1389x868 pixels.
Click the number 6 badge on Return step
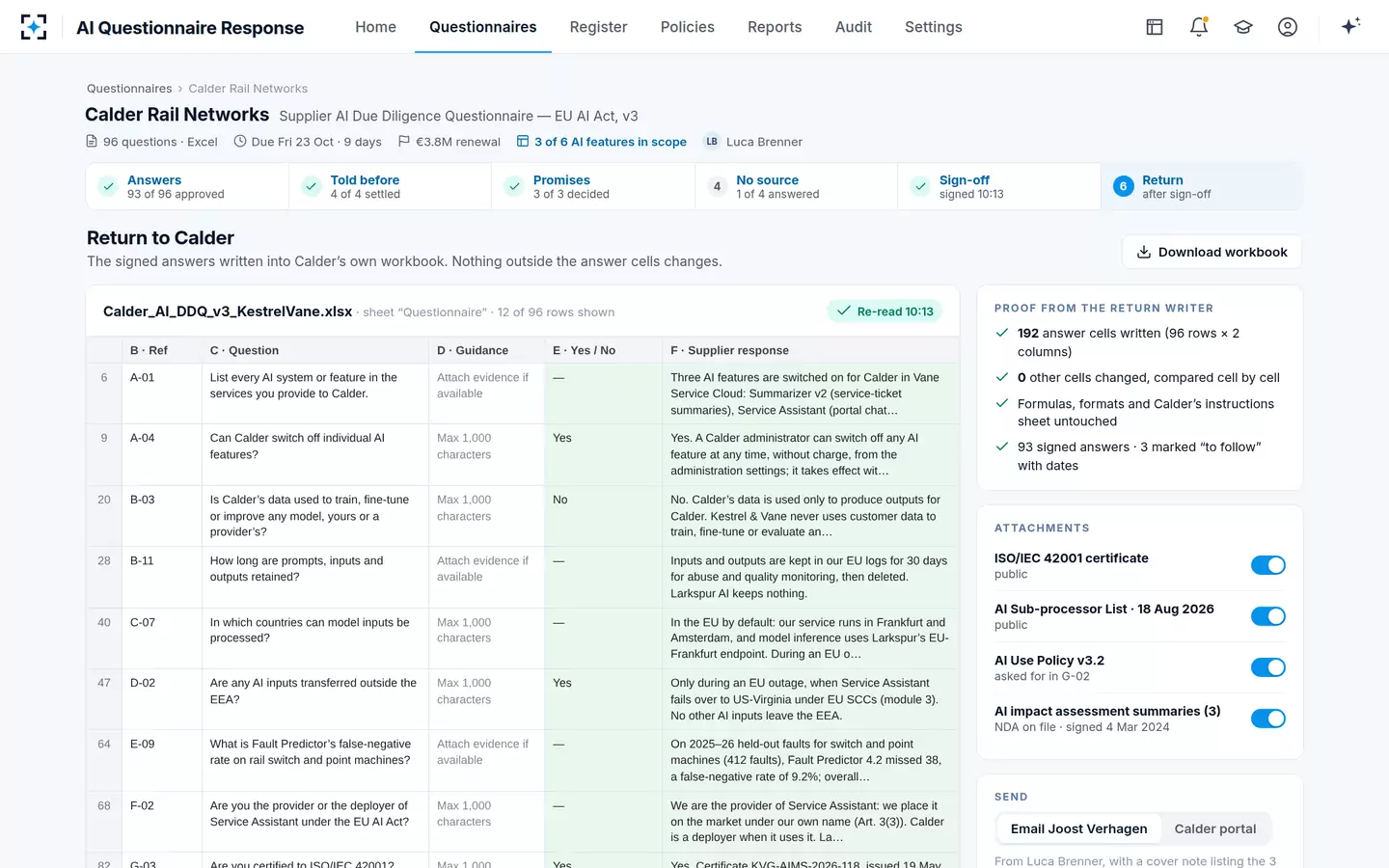click(x=1123, y=186)
